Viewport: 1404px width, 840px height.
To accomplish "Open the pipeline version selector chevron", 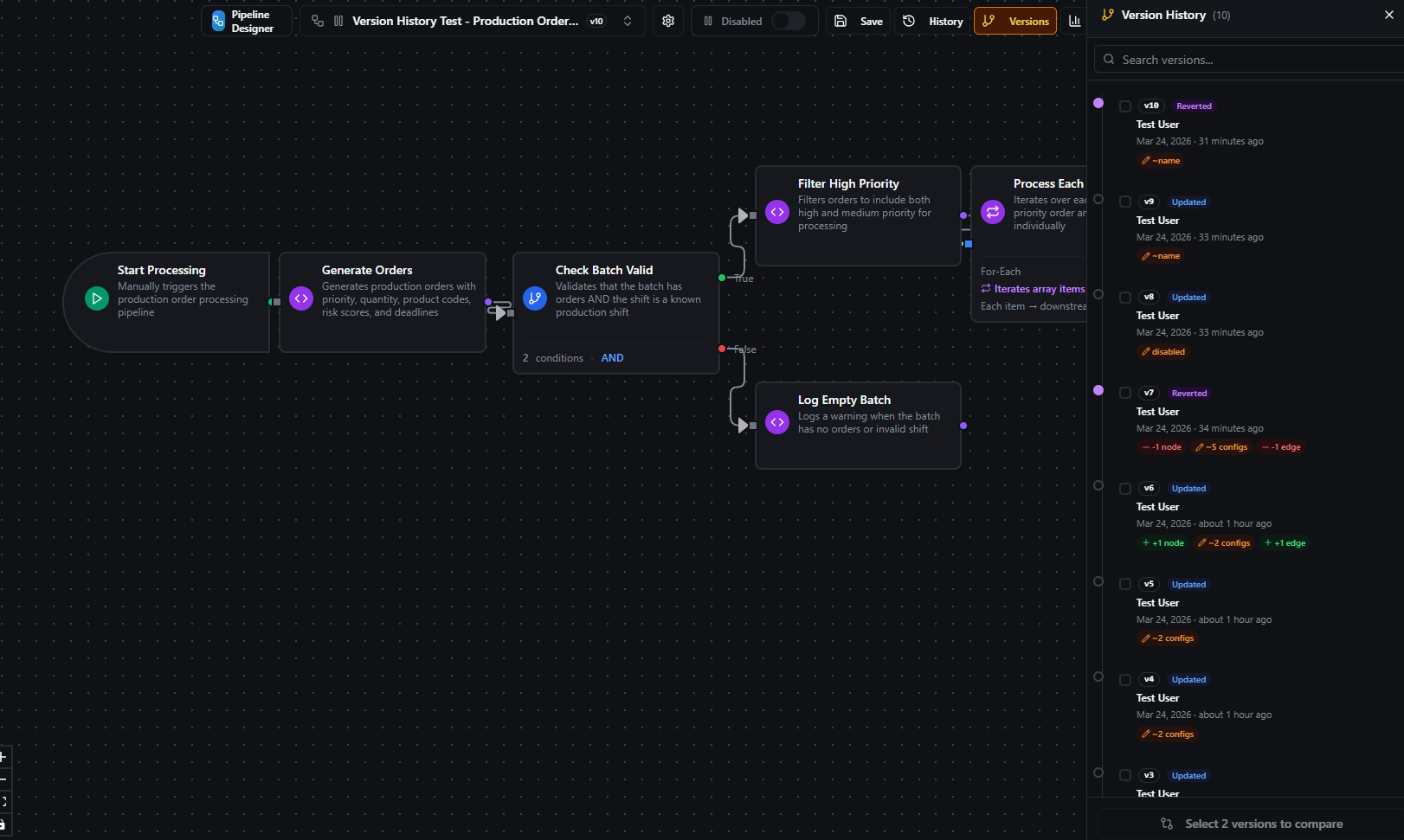I will click(x=627, y=20).
